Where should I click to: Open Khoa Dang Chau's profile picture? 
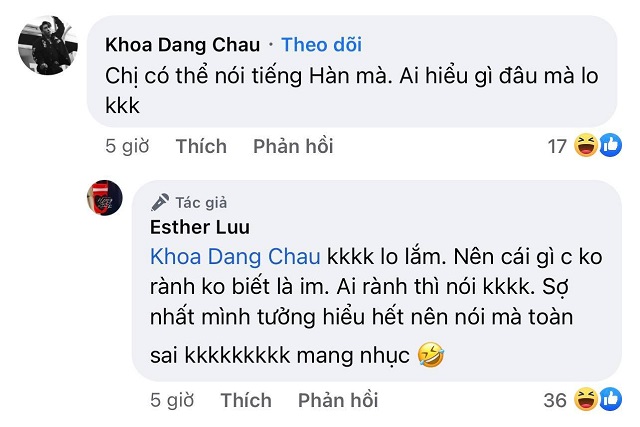(47, 47)
